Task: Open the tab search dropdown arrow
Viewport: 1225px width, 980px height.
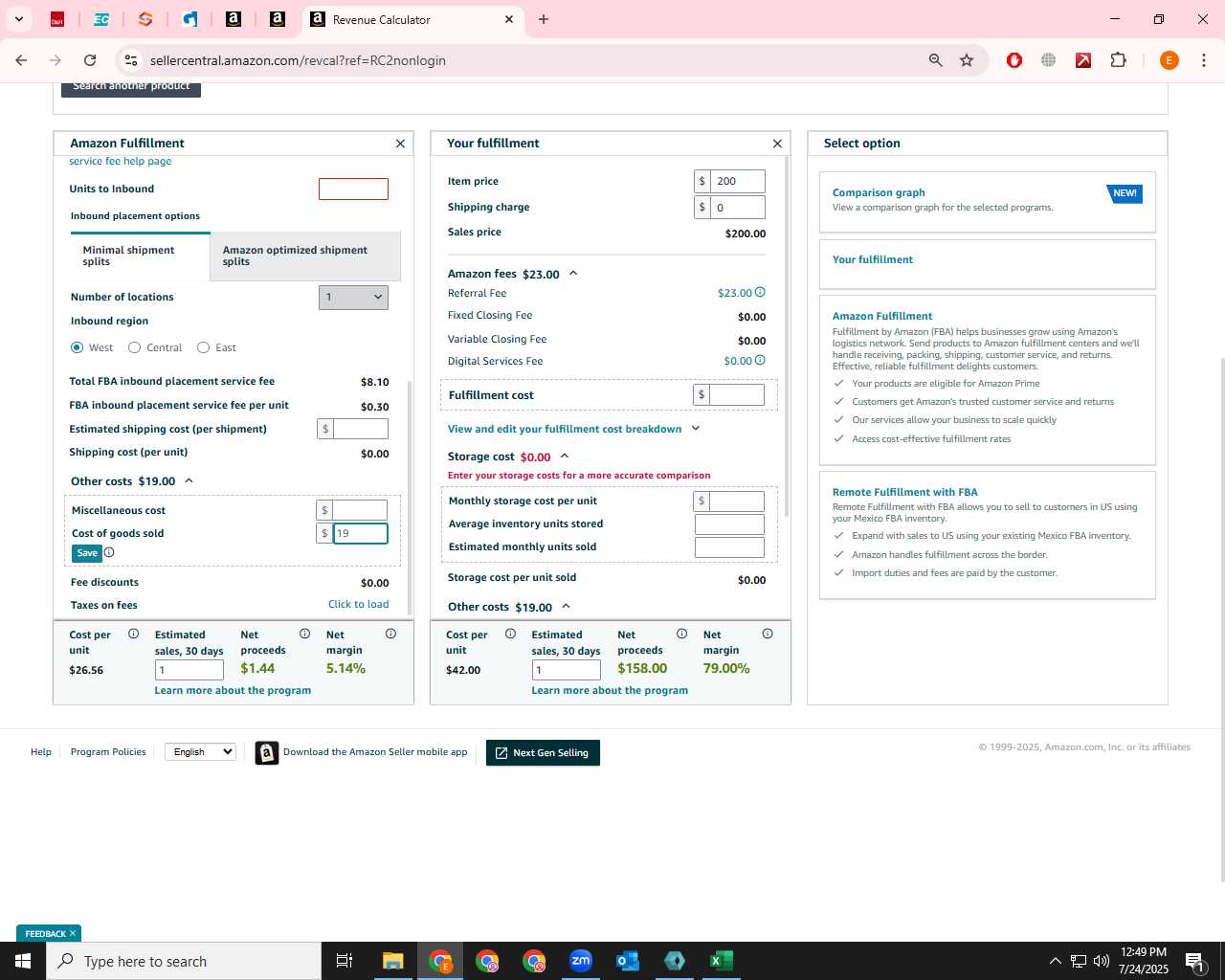Action: click(18, 19)
